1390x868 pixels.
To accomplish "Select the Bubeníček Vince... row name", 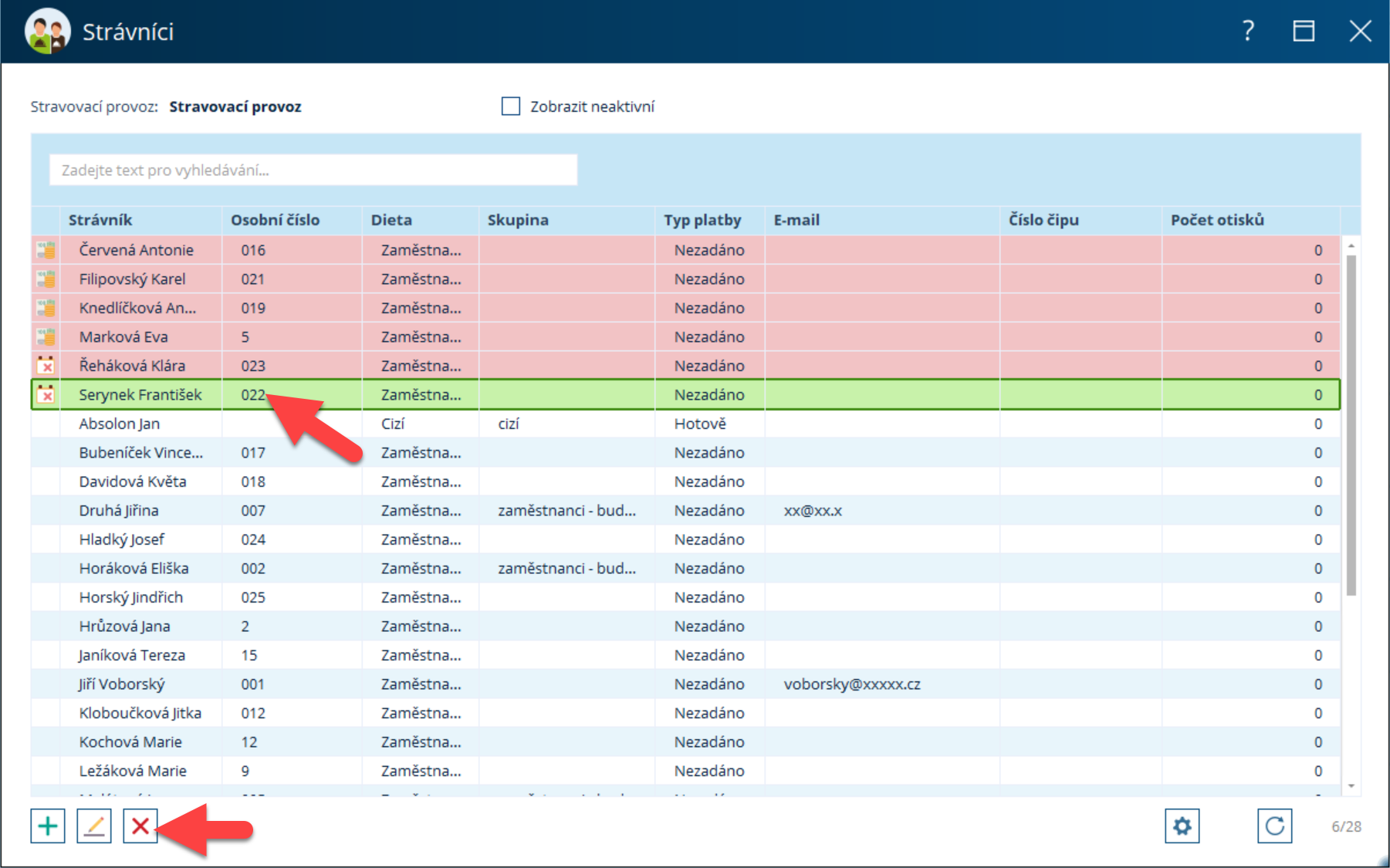I will click(141, 452).
